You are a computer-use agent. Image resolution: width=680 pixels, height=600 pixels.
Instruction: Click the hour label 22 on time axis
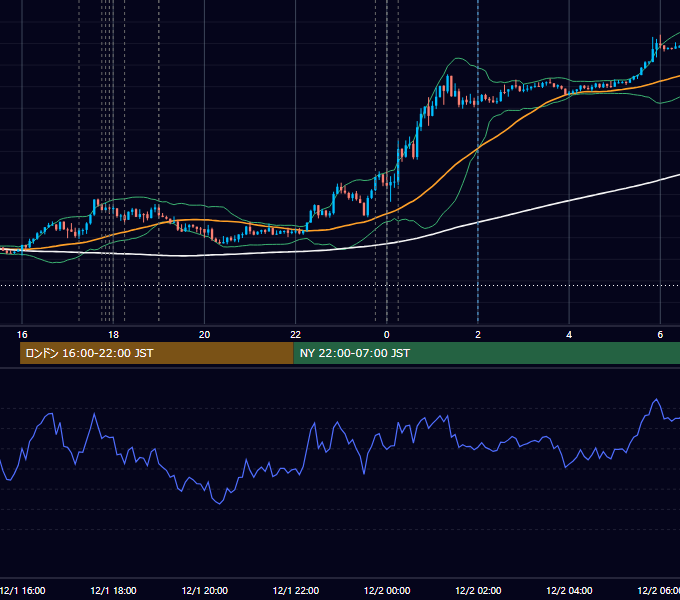295,335
